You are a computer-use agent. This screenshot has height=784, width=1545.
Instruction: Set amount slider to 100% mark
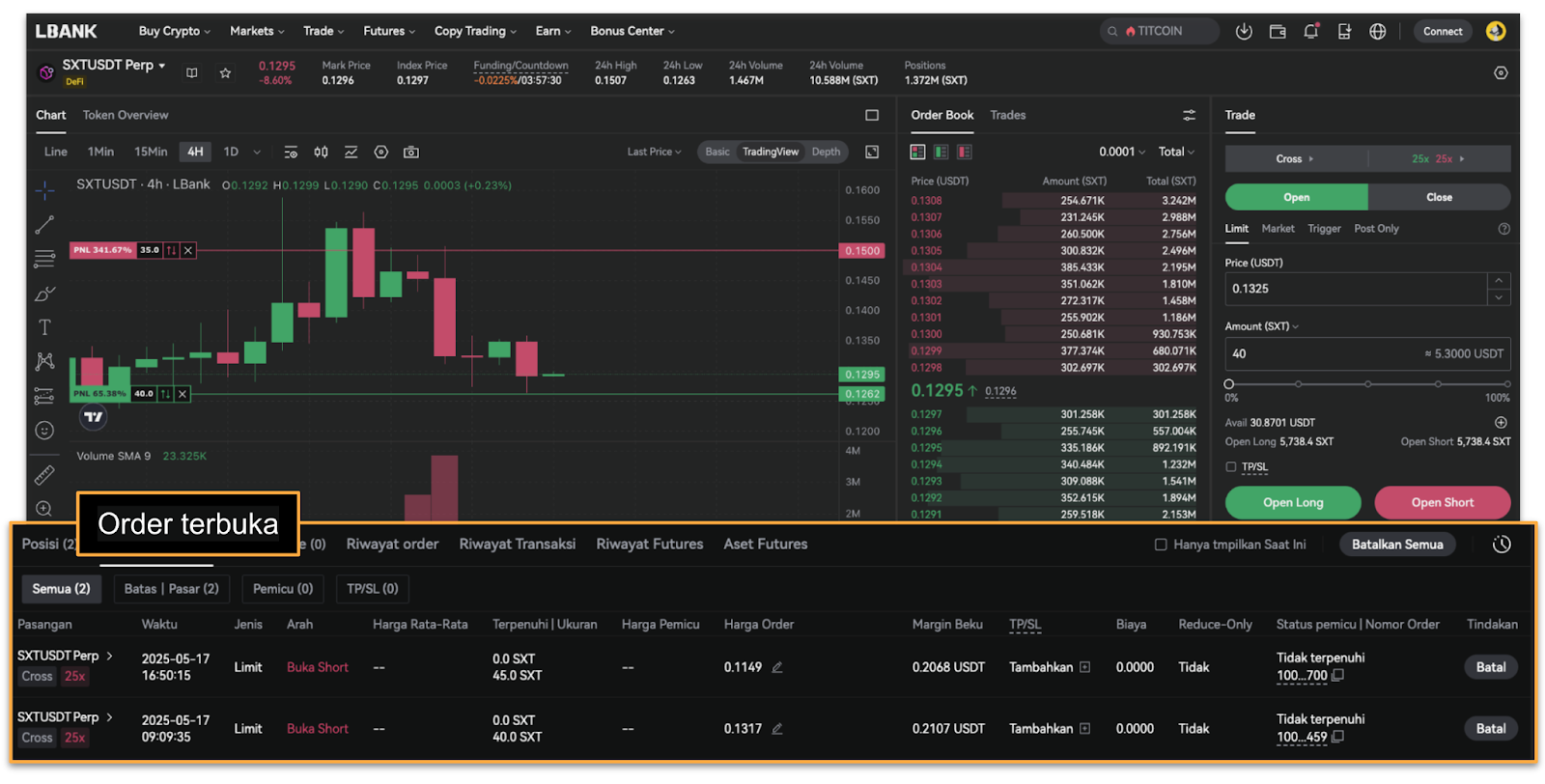pyautogui.click(x=1507, y=384)
